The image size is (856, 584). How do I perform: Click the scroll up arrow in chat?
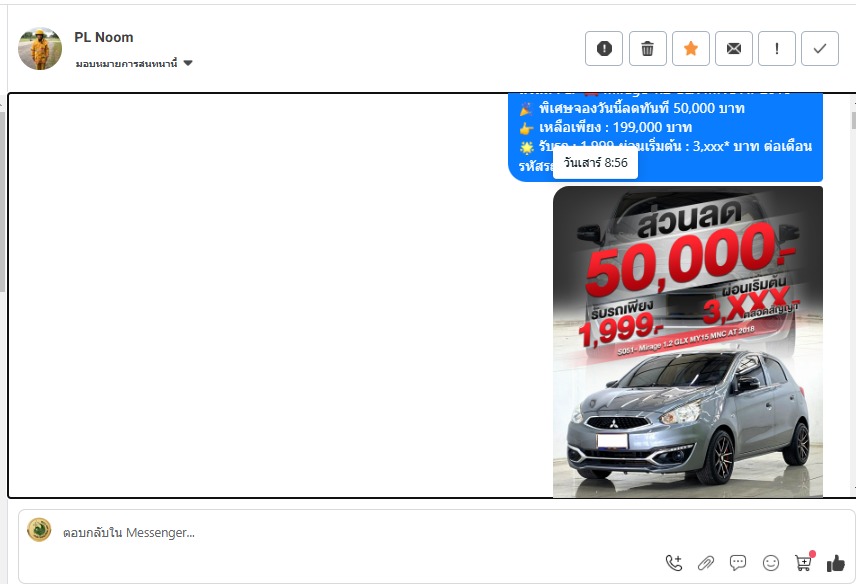tap(852, 102)
